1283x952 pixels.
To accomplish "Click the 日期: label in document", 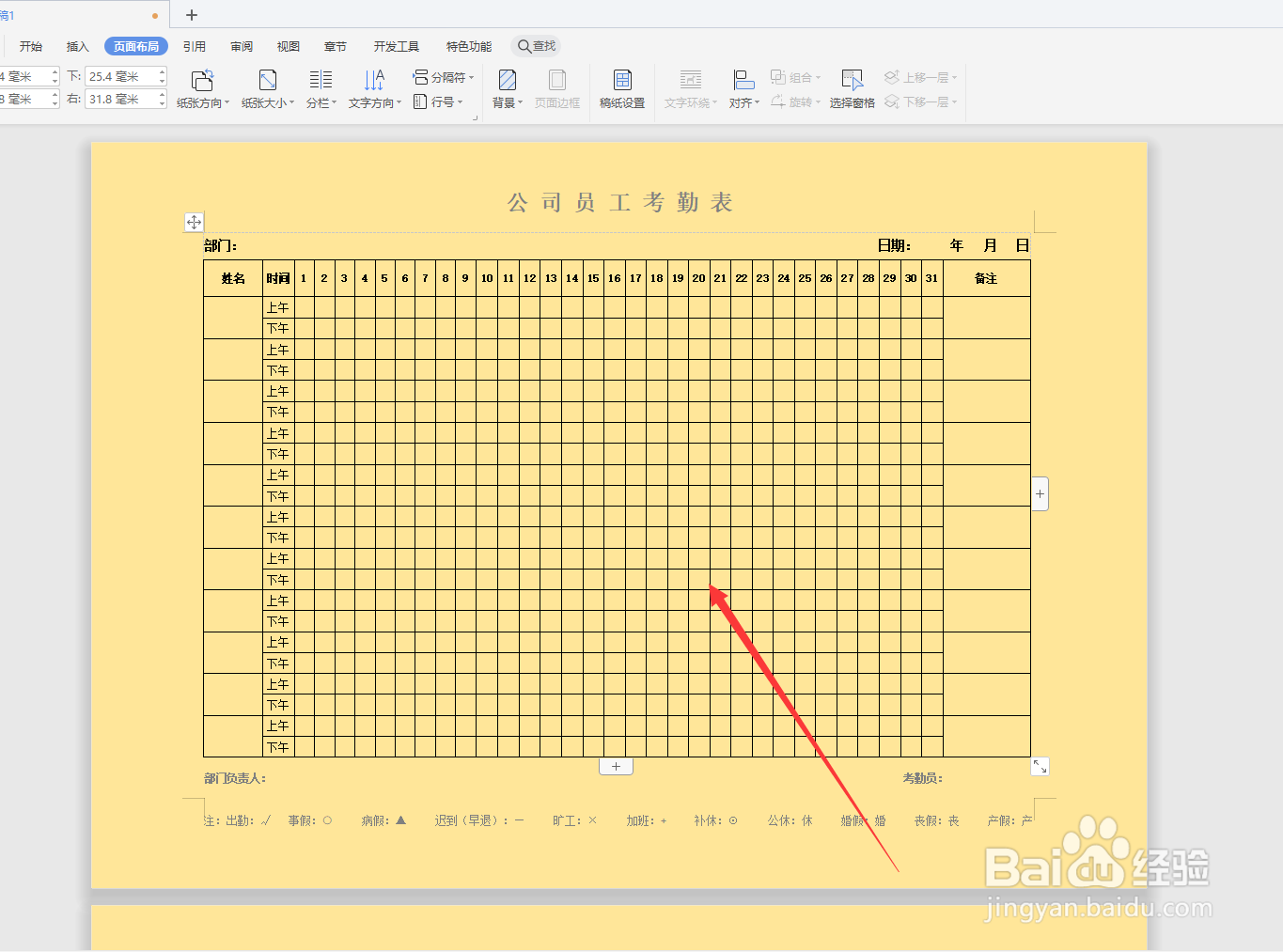I will point(894,245).
